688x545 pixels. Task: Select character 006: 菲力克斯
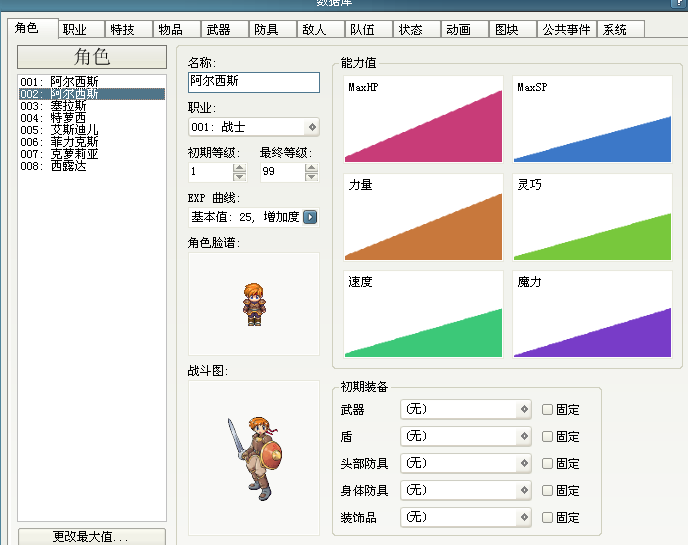92,142
